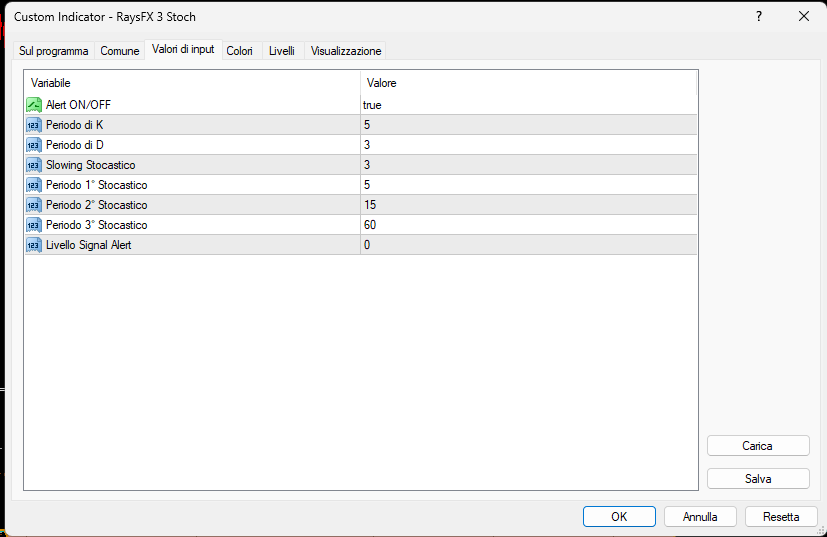Click the Periodo 3° Stocastico icon
The height and width of the screenshot is (537, 827).
pos(34,225)
